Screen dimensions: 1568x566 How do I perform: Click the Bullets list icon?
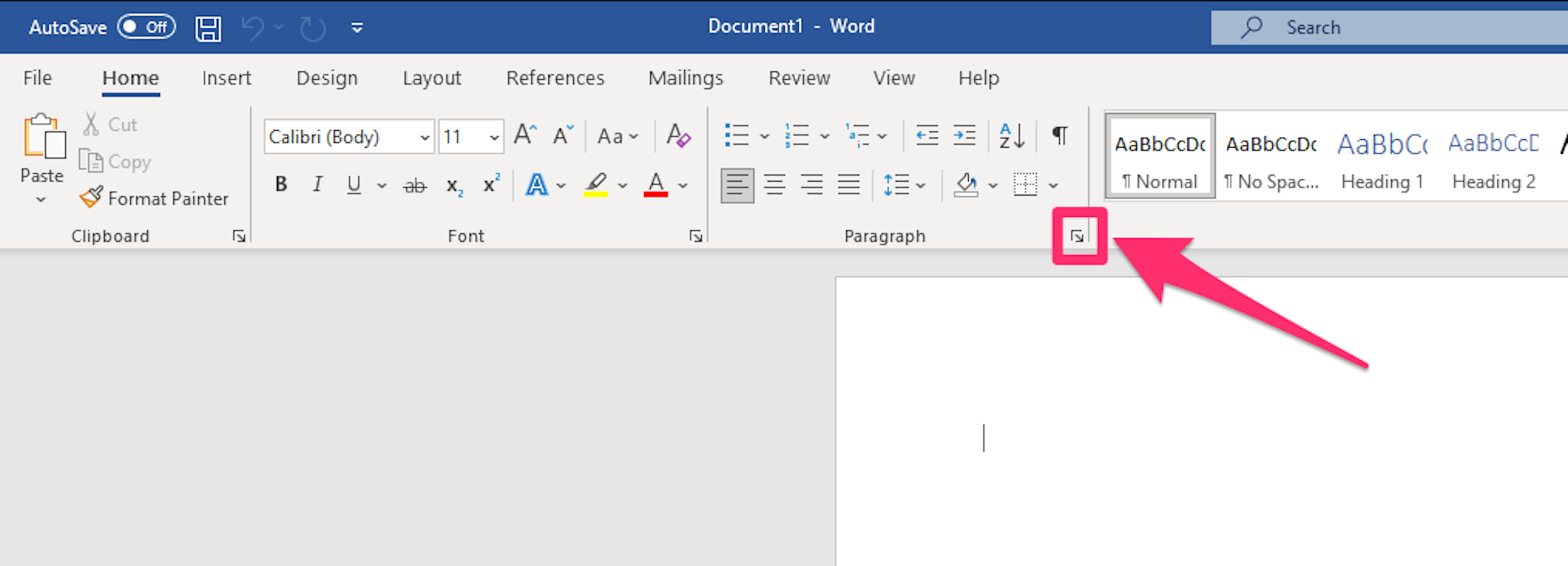736,136
